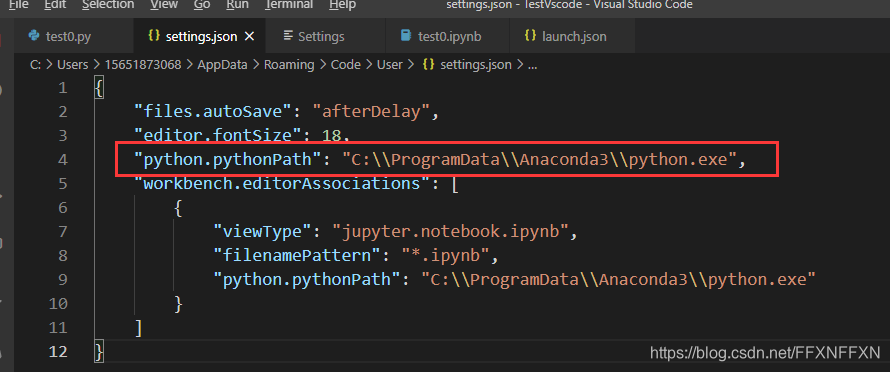The image size is (890, 372).
Task: Click the python.exe path string on line 9
Action: click(619, 279)
